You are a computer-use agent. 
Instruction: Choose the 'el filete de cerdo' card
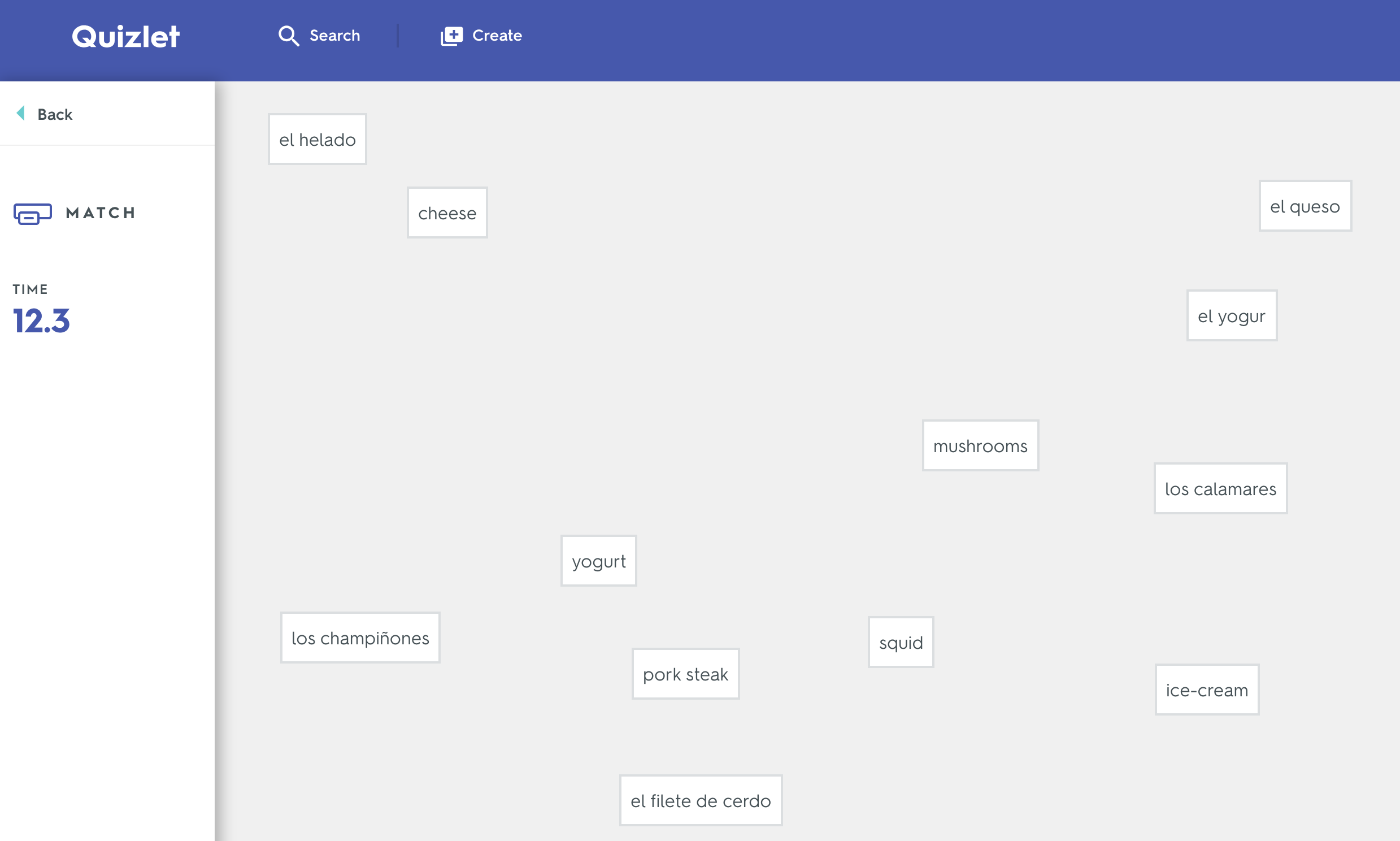click(701, 801)
